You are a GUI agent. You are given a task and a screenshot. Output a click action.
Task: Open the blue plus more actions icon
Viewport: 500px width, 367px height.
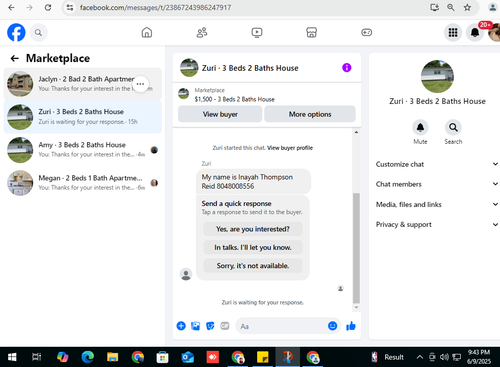pyautogui.click(x=181, y=326)
